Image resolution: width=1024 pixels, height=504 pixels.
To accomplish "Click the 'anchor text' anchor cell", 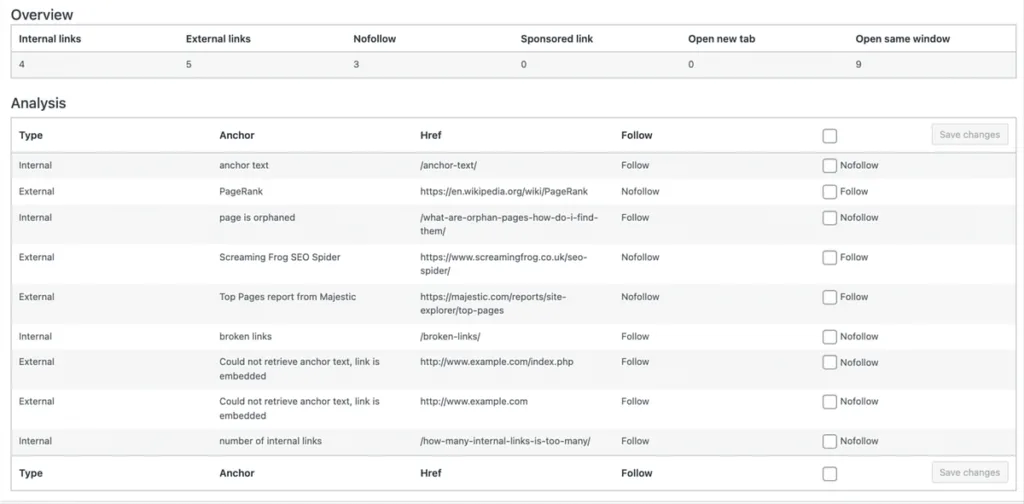I will click(x=244, y=165).
